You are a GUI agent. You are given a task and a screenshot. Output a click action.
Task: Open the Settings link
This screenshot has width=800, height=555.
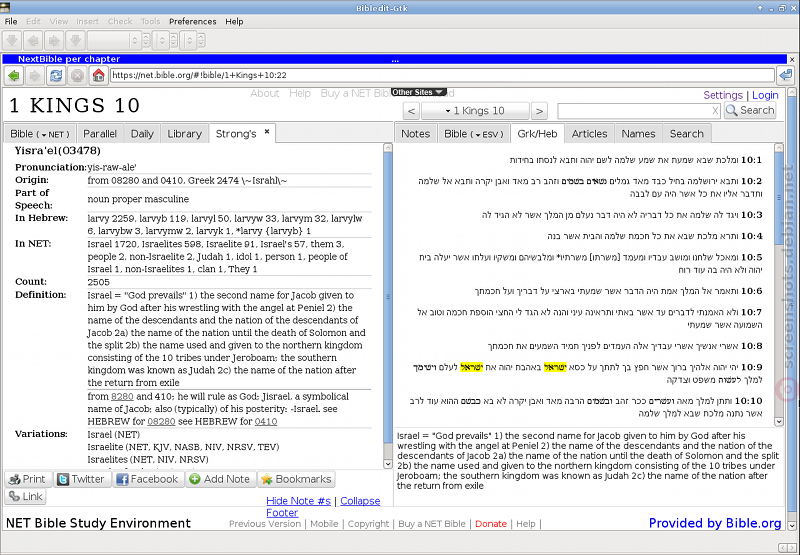(x=722, y=95)
